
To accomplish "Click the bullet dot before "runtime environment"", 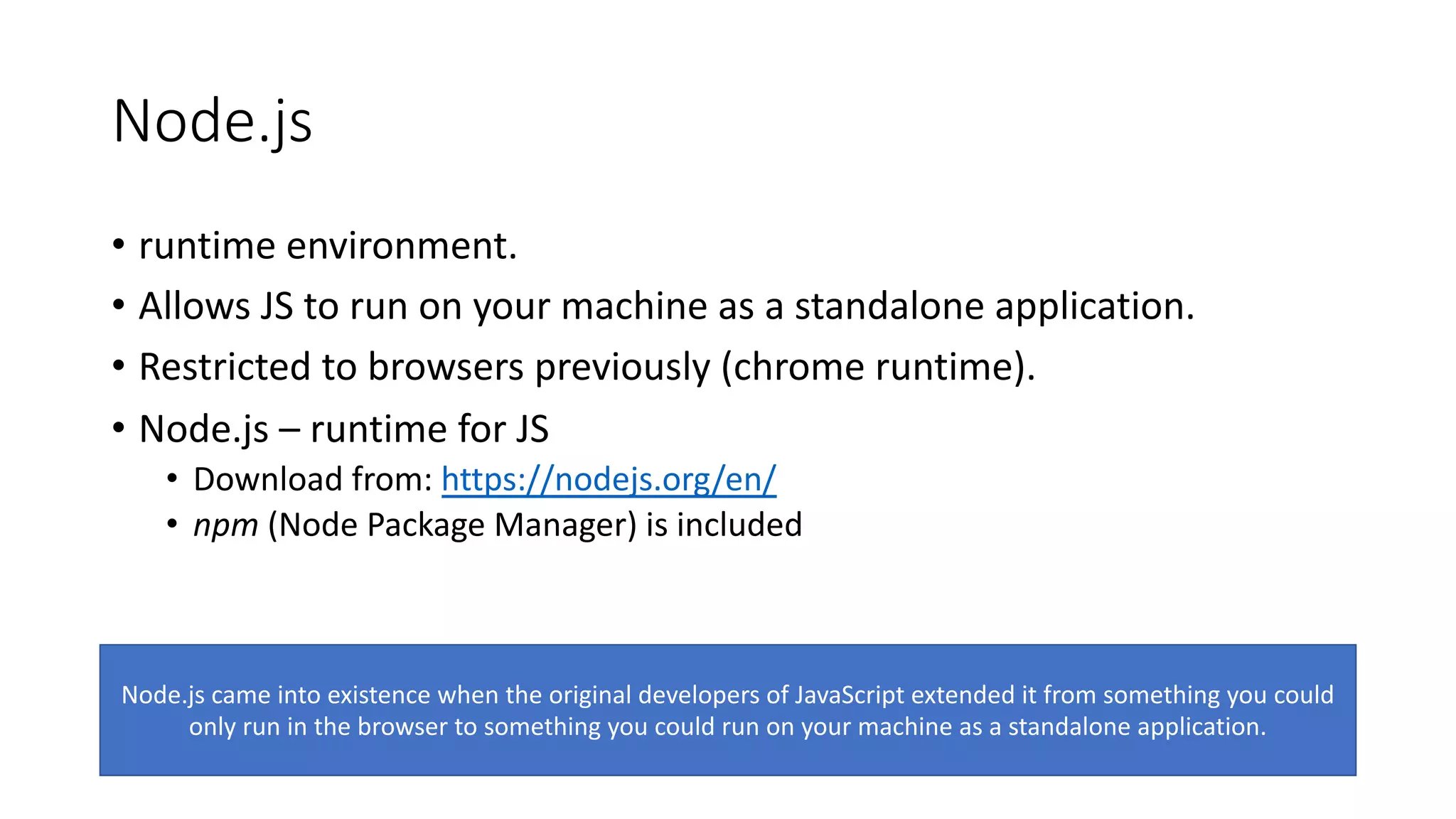I will click(x=119, y=245).
